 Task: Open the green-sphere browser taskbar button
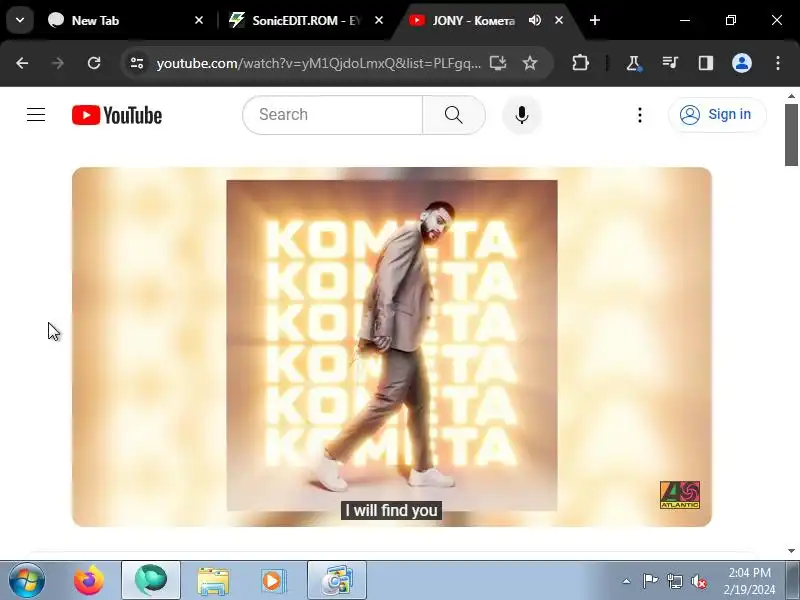point(151,580)
